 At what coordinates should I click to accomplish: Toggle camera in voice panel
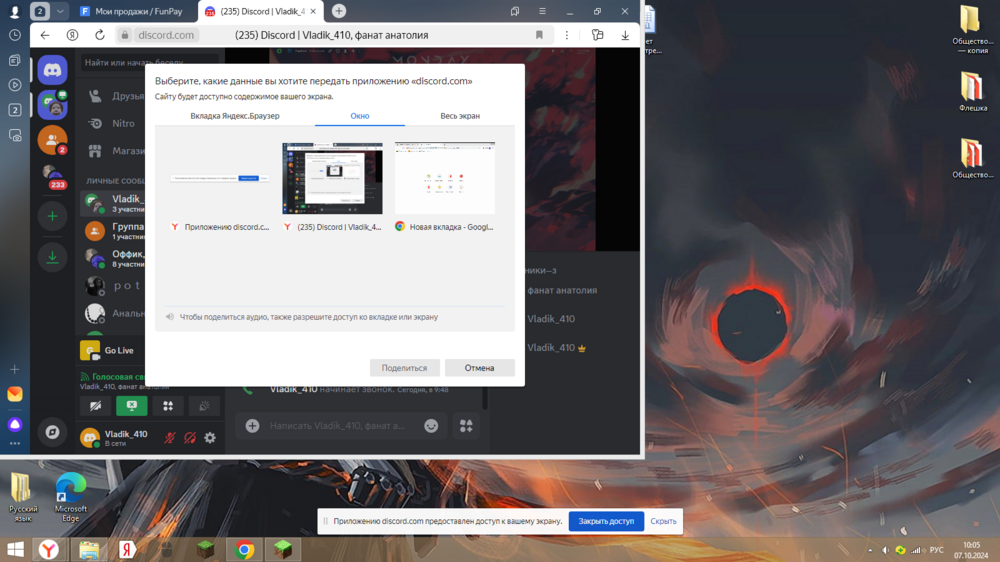95,406
